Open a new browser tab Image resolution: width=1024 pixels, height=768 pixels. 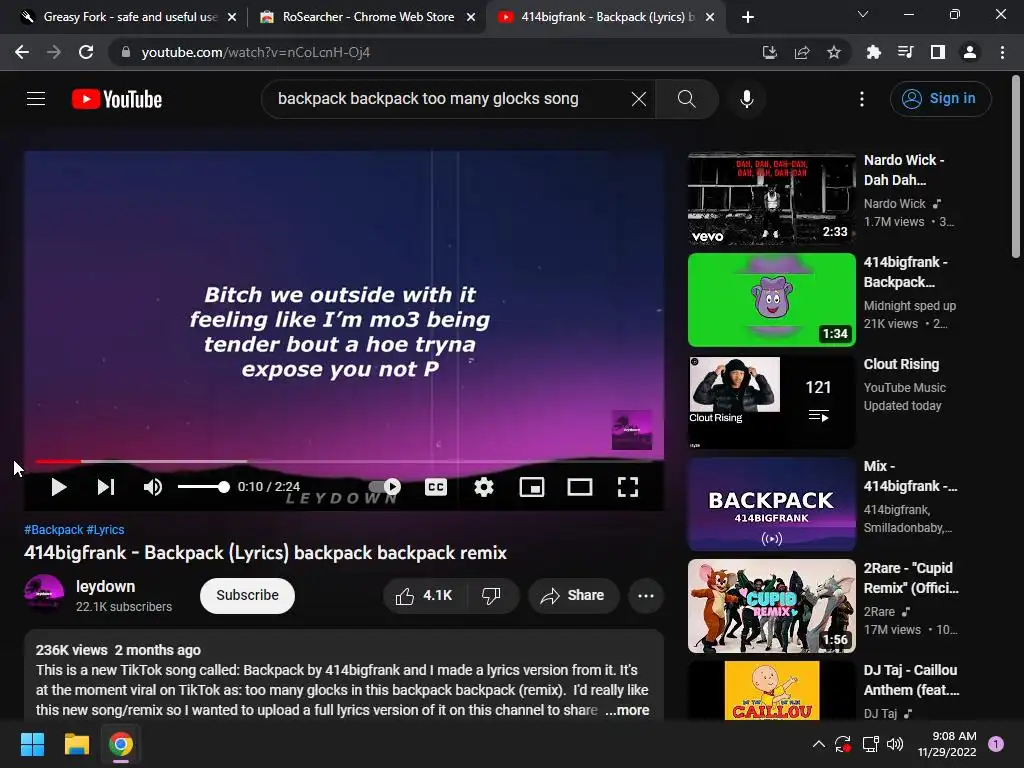(x=748, y=17)
